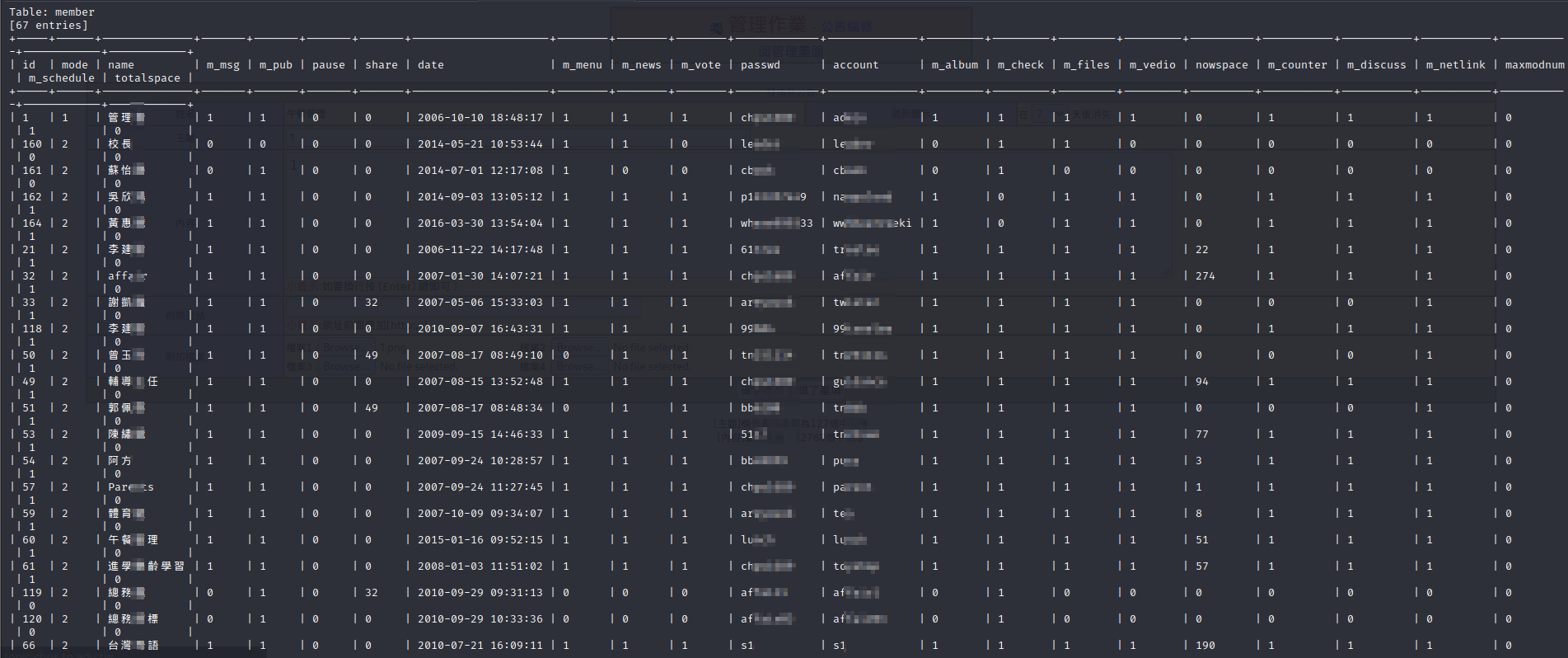The height and width of the screenshot is (658, 1568).
Task: Click the "account" column header
Action: (856, 65)
